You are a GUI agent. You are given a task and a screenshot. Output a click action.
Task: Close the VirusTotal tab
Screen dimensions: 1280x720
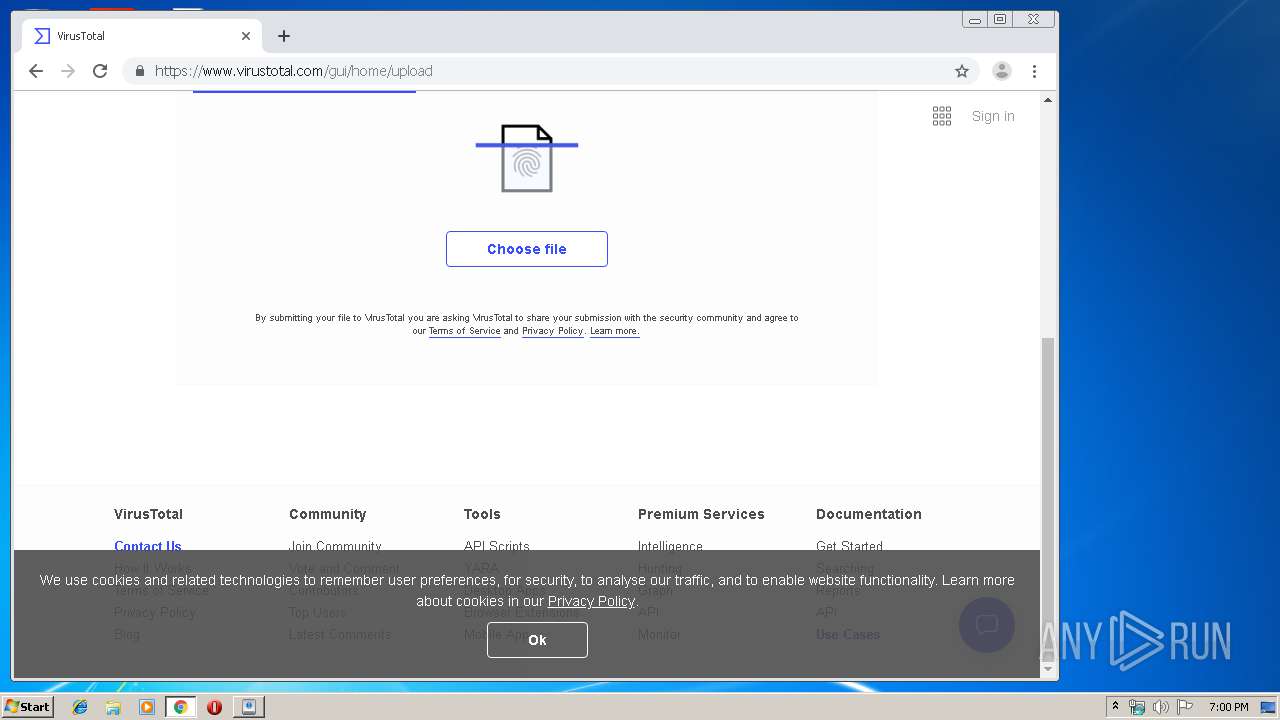click(246, 36)
